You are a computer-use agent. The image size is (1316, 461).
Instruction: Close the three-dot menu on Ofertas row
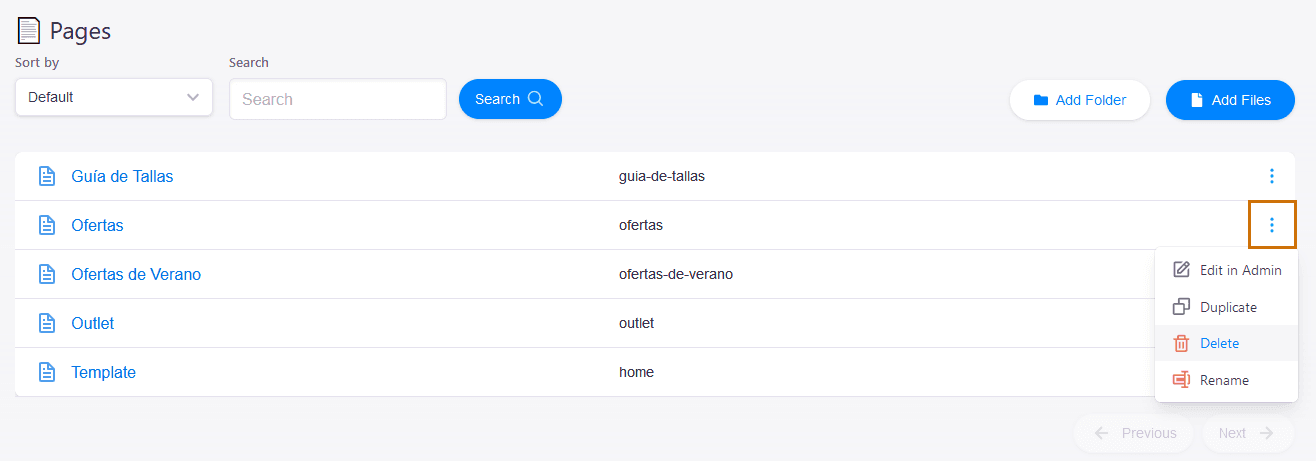click(1271, 225)
